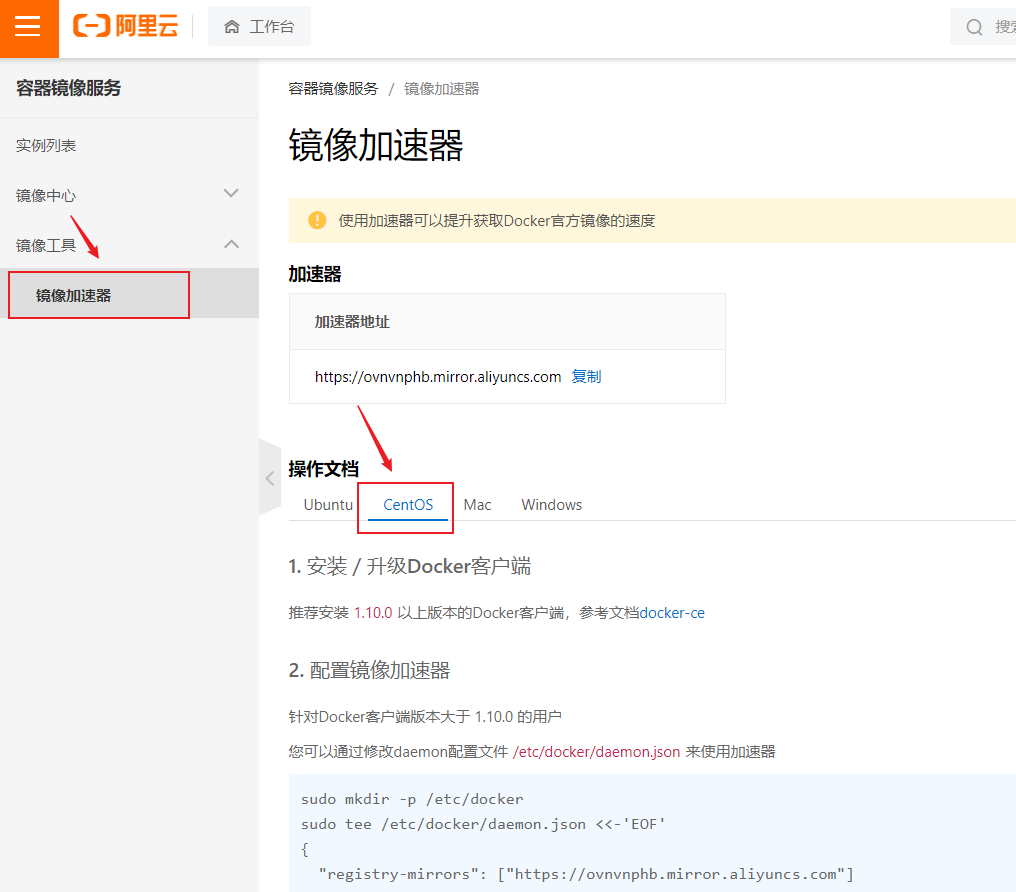Viewport: 1016px width, 892px height.
Task: Click the search magnifier icon
Action: point(974,27)
